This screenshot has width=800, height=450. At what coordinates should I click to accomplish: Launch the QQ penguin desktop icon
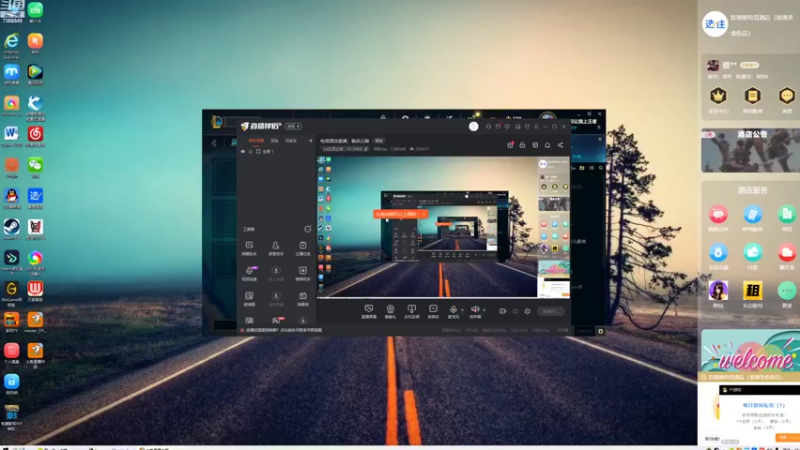coord(11,198)
